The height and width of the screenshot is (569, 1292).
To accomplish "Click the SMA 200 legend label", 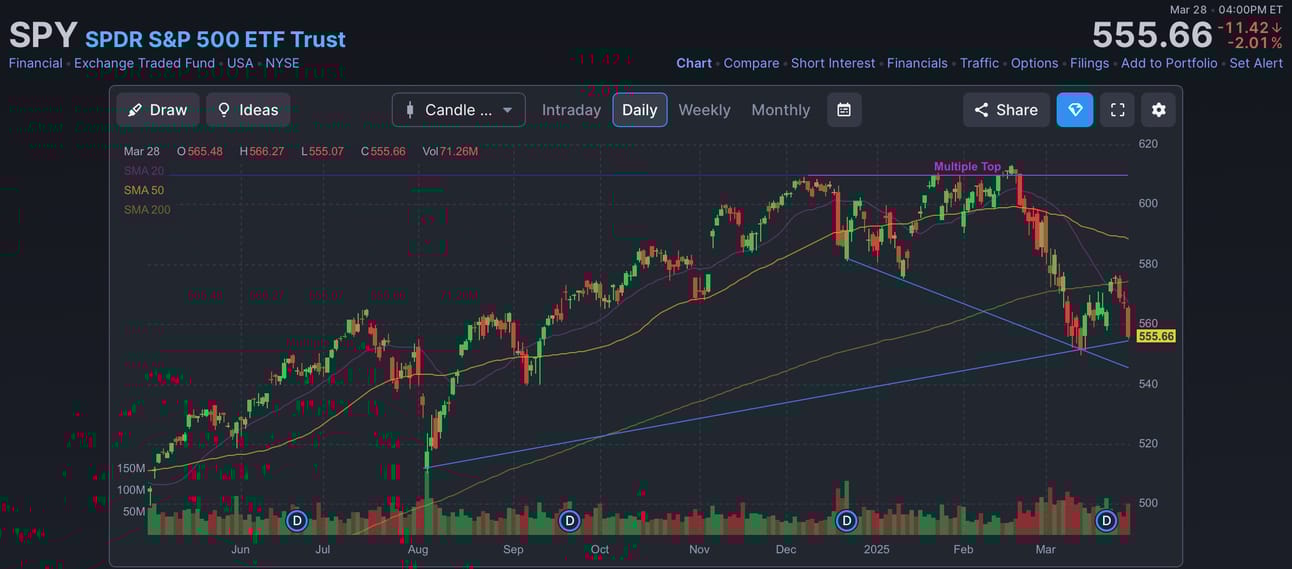I will [x=147, y=210].
